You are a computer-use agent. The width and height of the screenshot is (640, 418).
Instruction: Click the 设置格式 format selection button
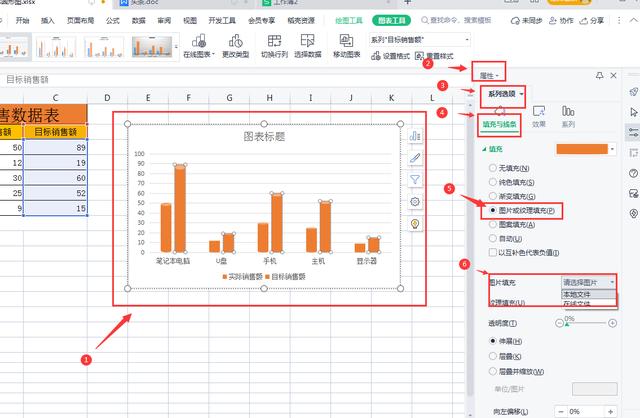tap(390, 56)
